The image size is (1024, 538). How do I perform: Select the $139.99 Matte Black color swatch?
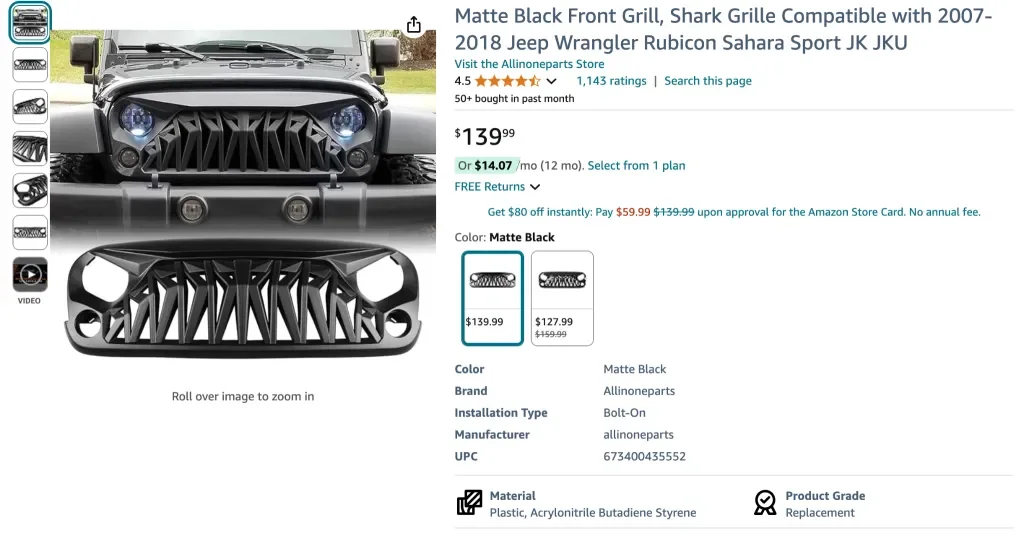click(492, 297)
